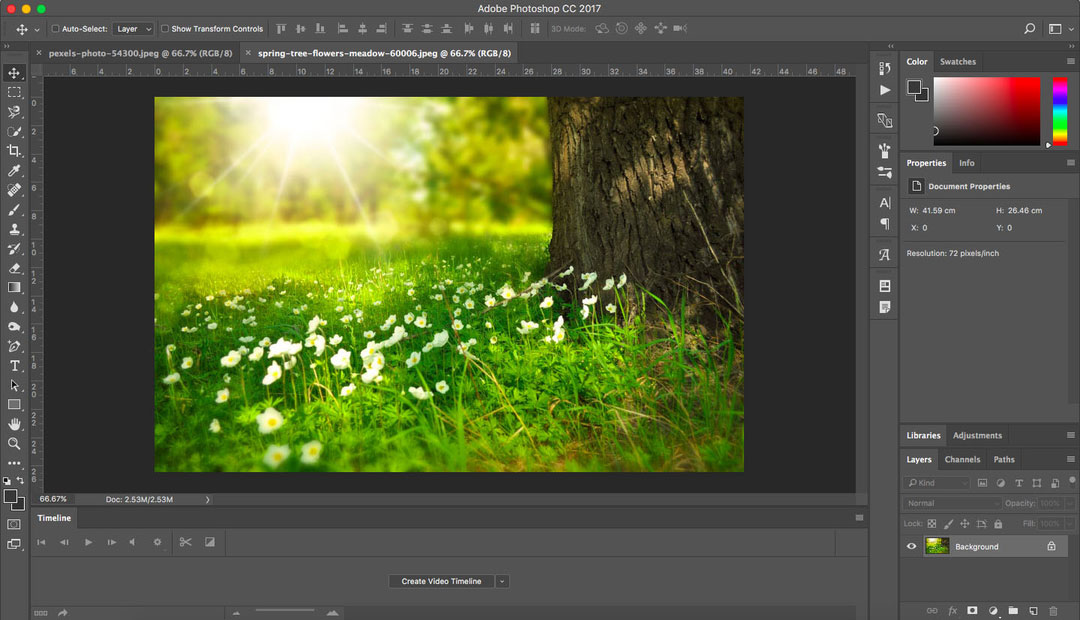This screenshot has height=620, width=1080.
Task: Select the Gradient tool
Action: [13, 287]
